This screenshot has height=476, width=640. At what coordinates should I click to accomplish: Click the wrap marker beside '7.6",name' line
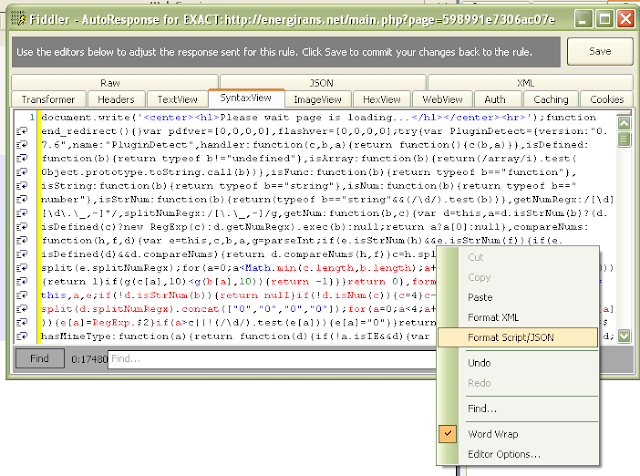pos(22,145)
